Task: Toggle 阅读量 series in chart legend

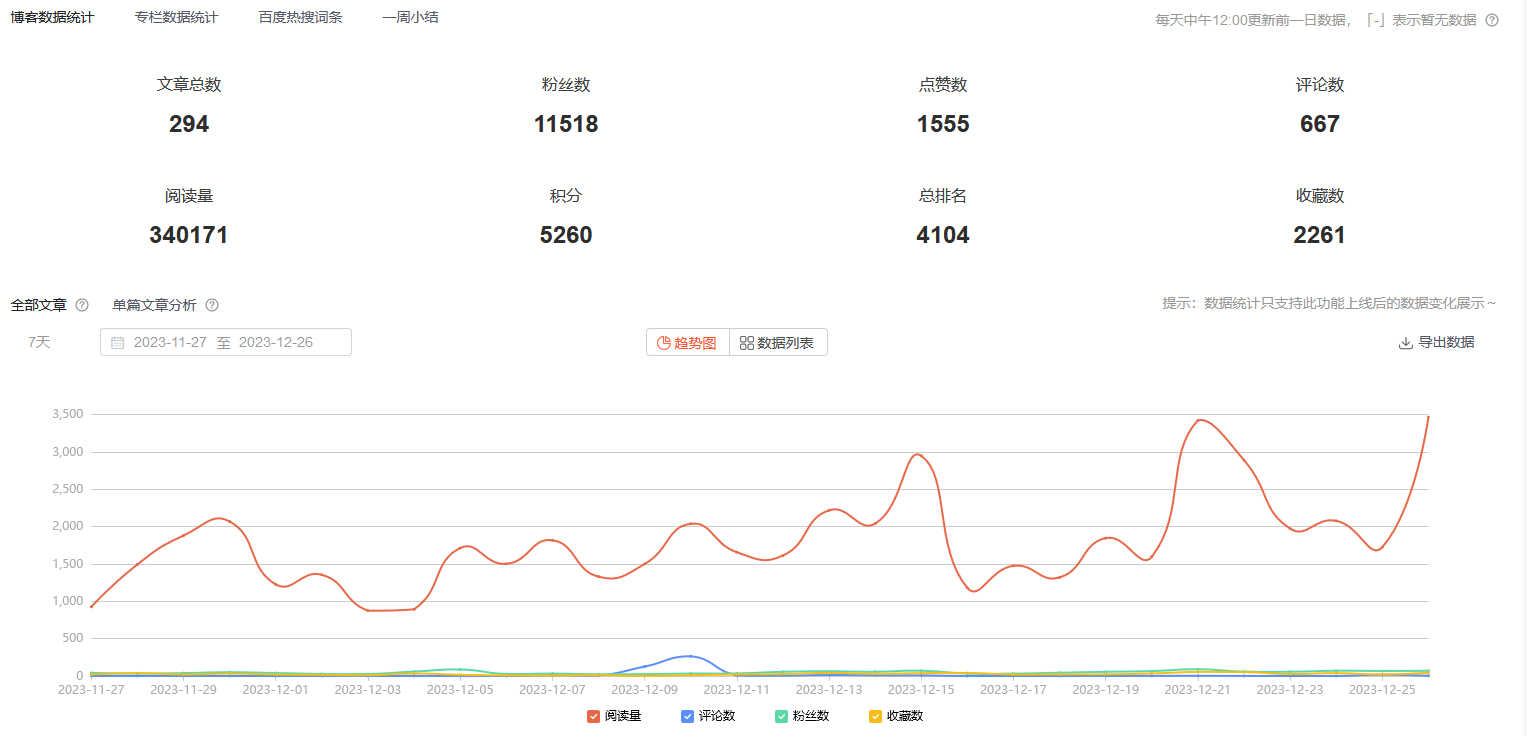Action: click(x=615, y=716)
